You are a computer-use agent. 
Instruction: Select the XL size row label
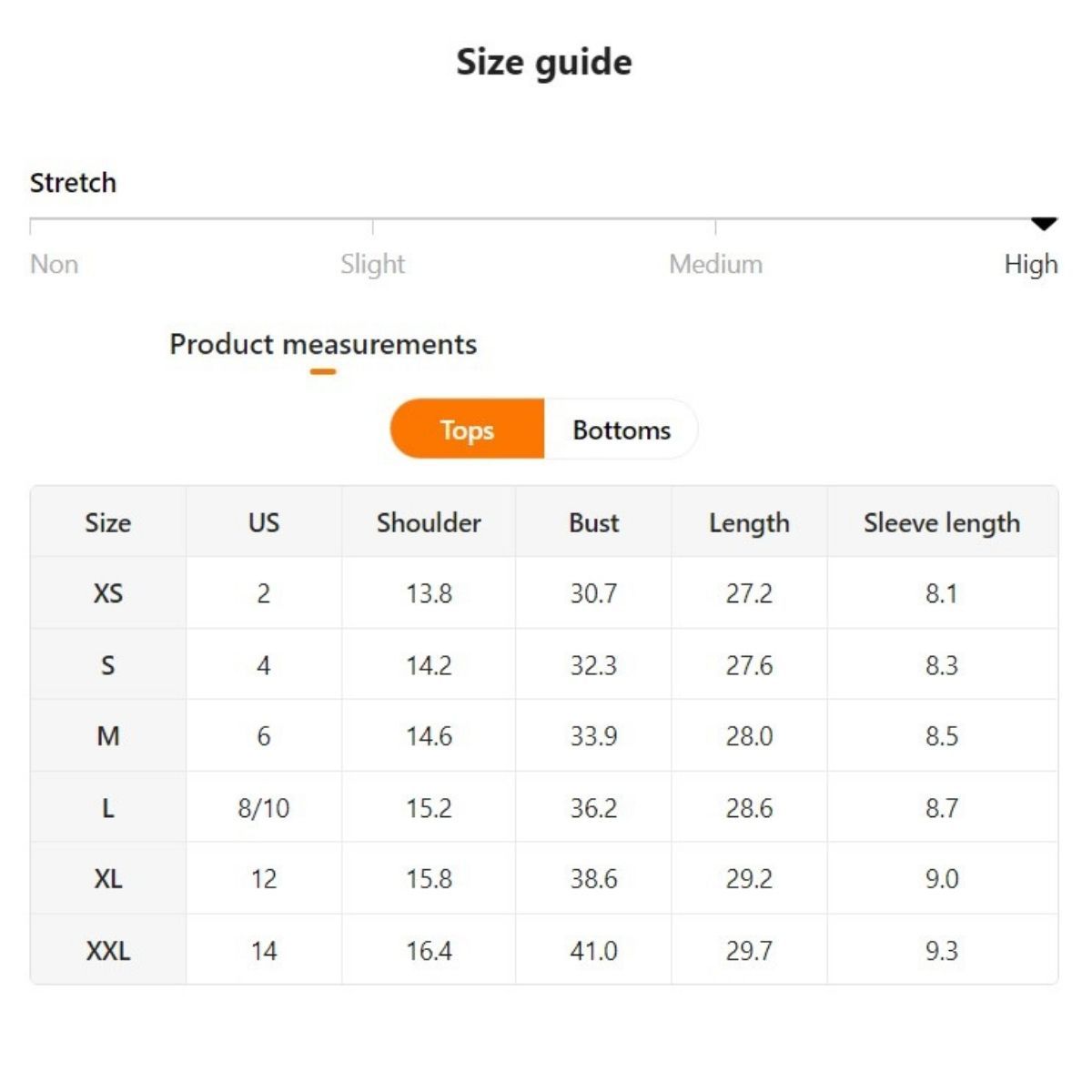tap(107, 878)
